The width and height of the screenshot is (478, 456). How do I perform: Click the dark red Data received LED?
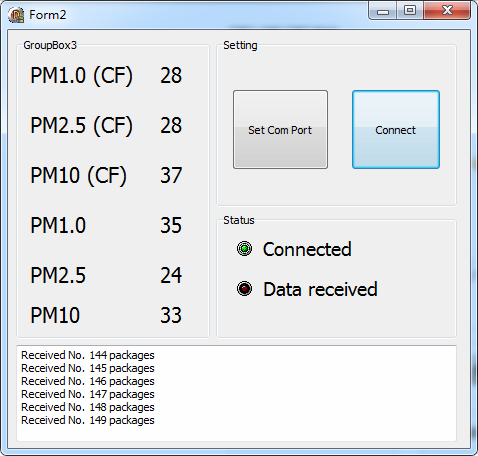point(244,288)
